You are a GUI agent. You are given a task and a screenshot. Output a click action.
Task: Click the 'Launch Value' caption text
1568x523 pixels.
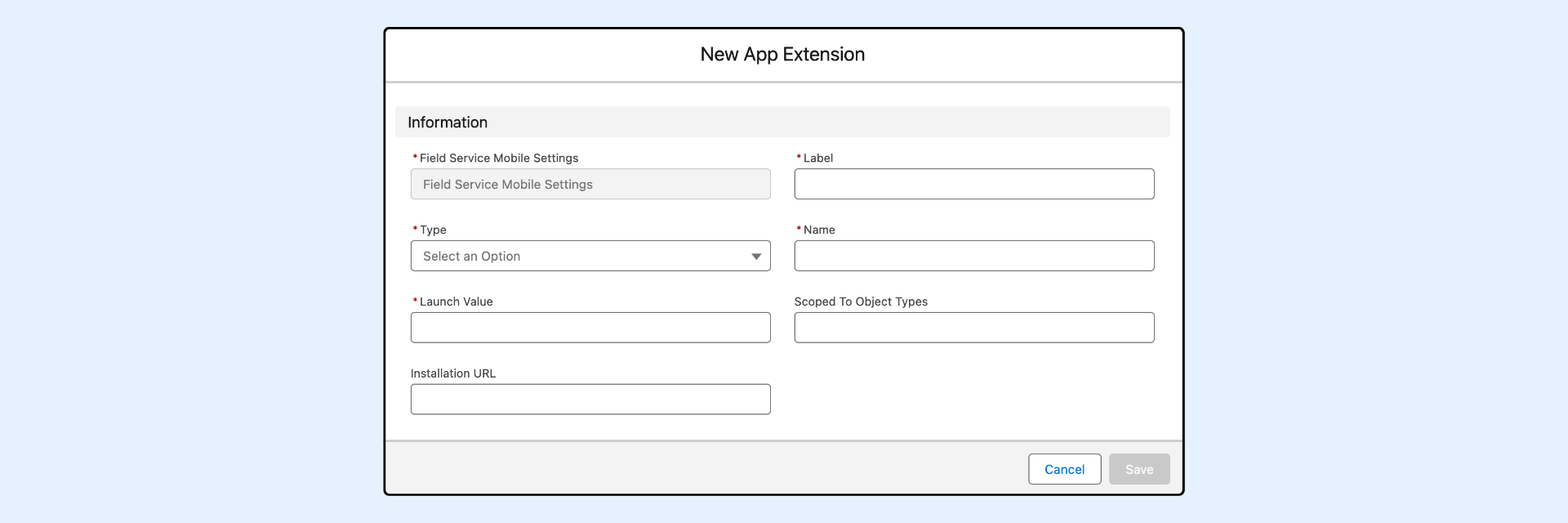[456, 302]
